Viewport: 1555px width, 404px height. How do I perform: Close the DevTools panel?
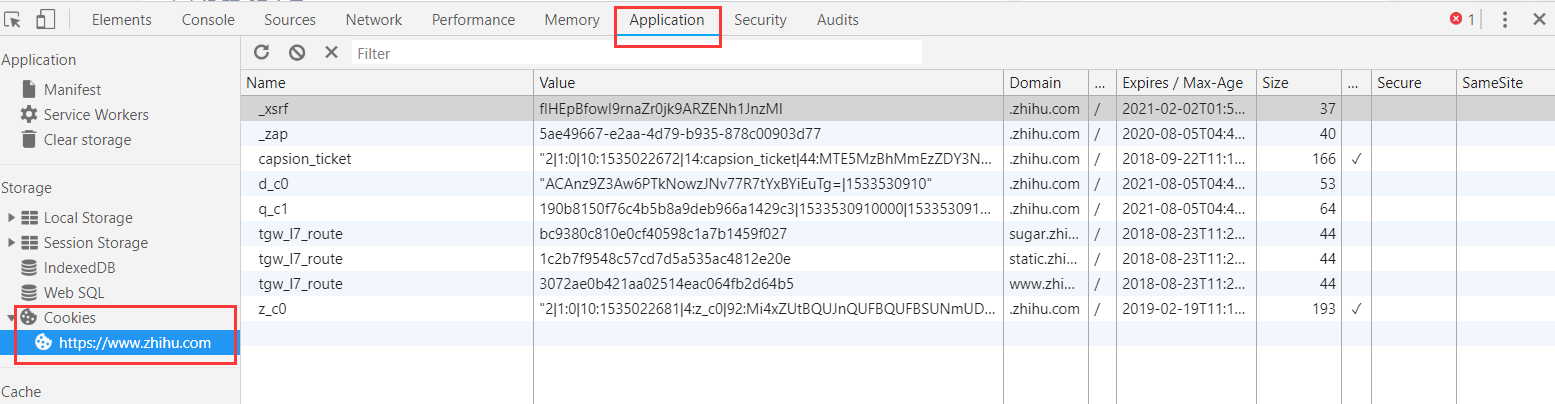[1539, 19]
